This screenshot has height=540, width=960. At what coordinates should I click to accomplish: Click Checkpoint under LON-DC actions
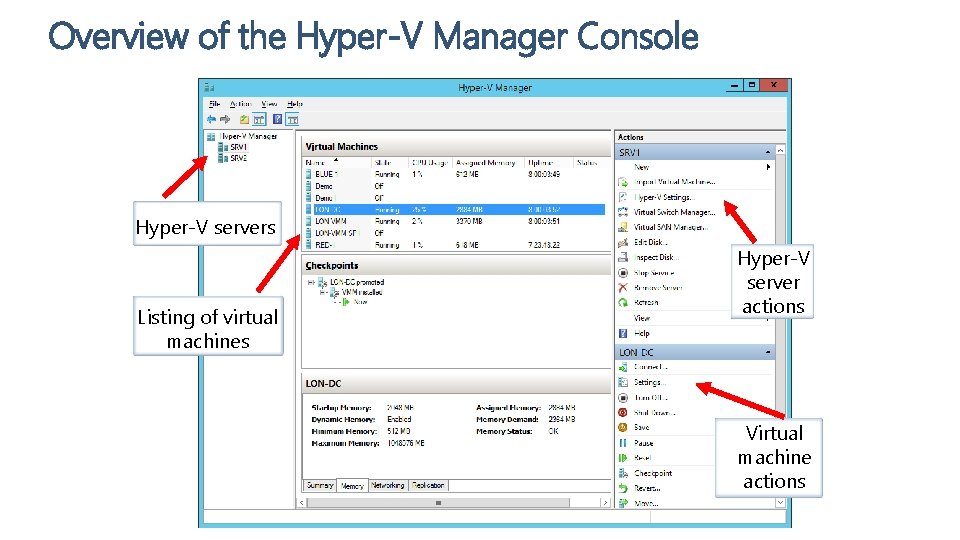click(653, 473)
